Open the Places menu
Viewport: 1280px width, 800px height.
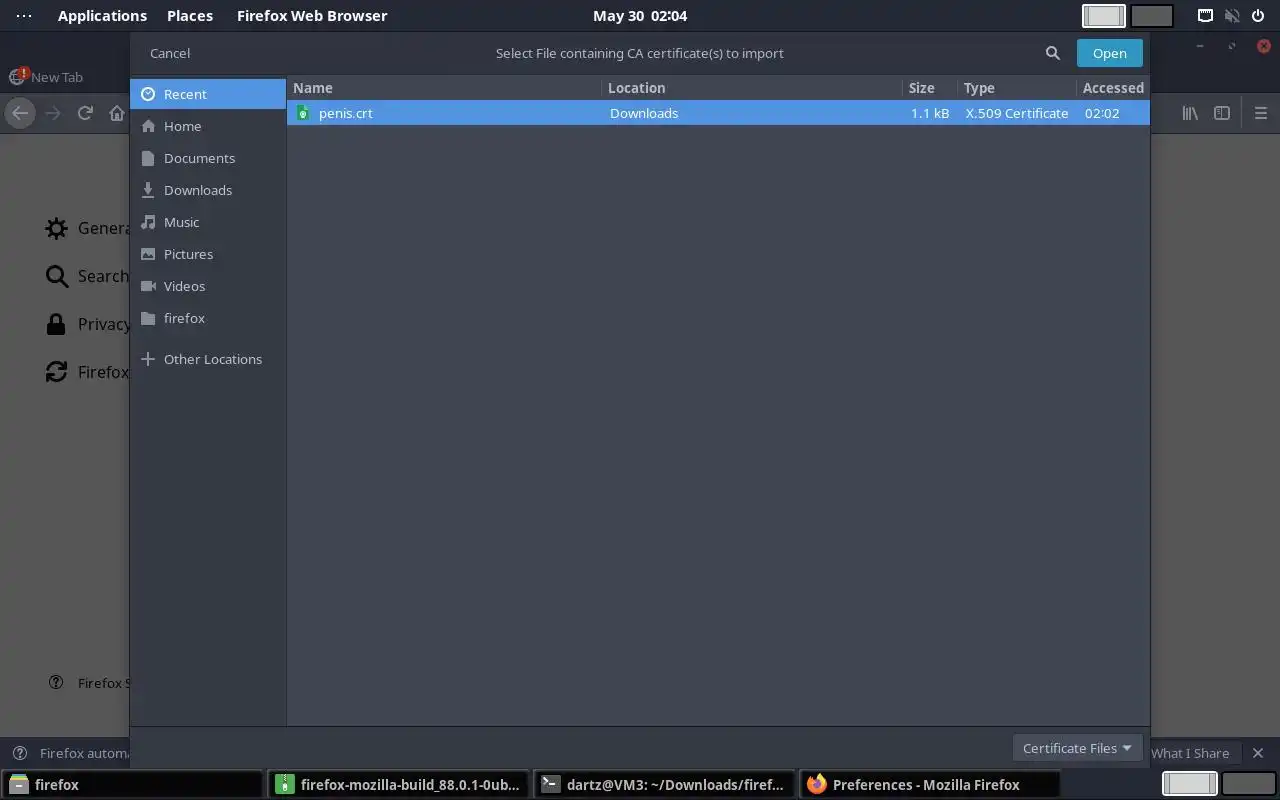(x=190, y=16)
